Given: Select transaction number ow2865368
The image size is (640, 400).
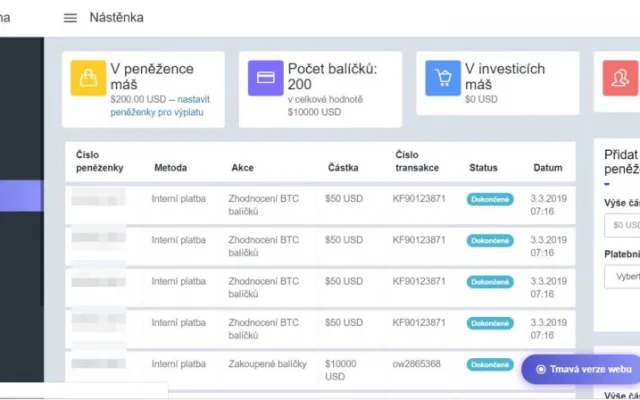Looking at the screenshot, I should point(416,364).
